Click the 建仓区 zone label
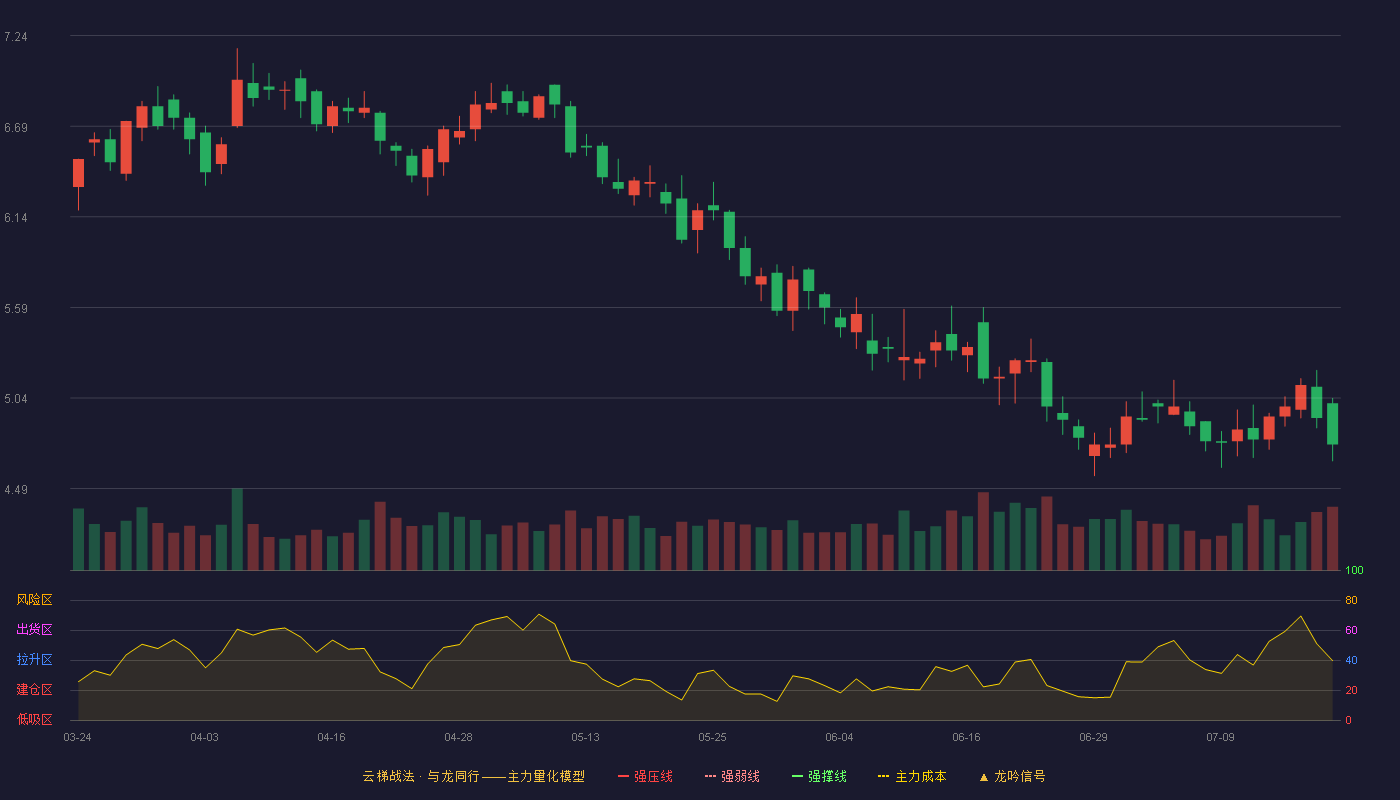Viewport: 1400px width, 800px height. pos(34,690)
